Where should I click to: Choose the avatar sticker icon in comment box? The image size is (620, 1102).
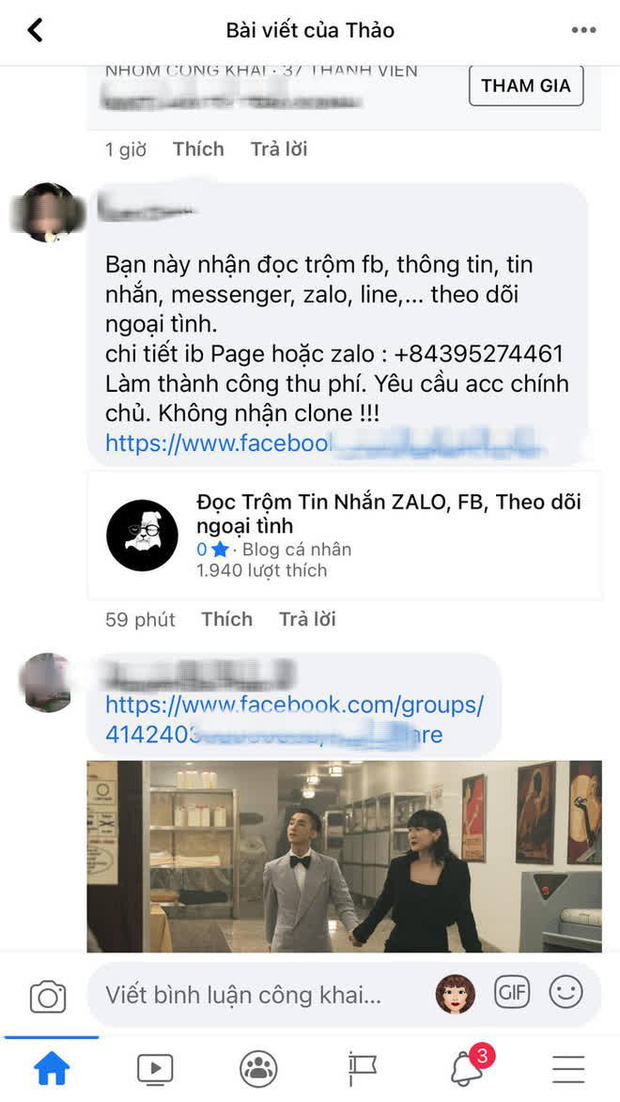456,994
